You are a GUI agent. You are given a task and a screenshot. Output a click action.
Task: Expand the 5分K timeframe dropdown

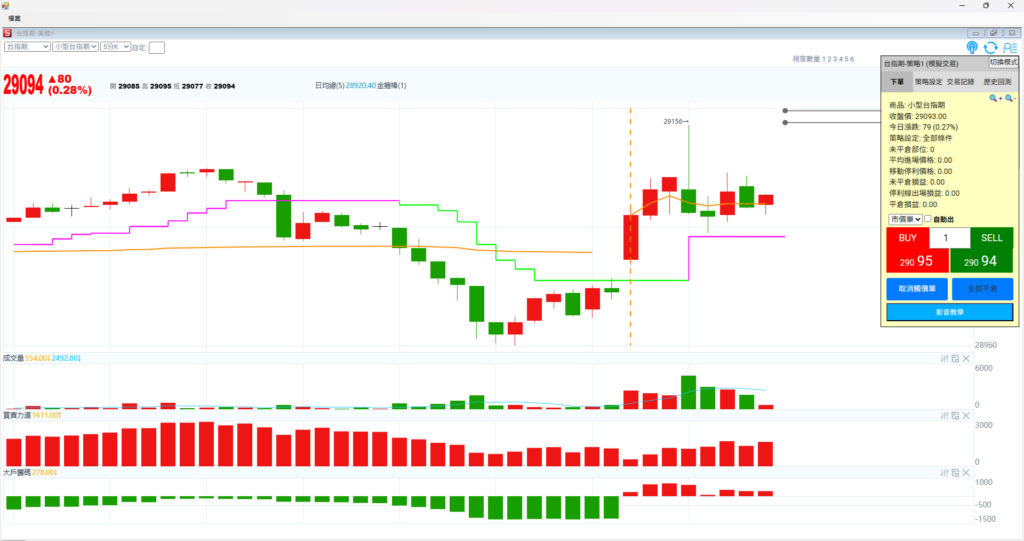click(115, 46)
